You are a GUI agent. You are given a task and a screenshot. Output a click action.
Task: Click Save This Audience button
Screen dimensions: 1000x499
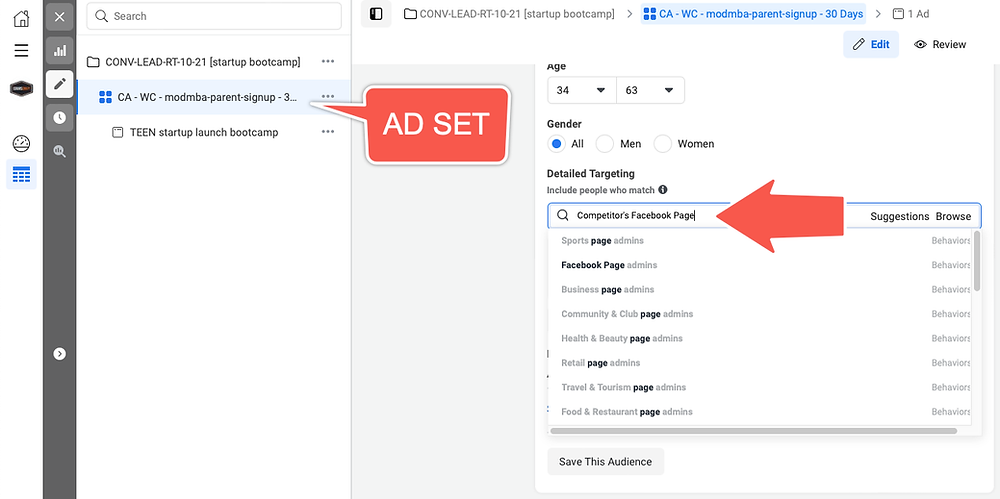[605, 461]
